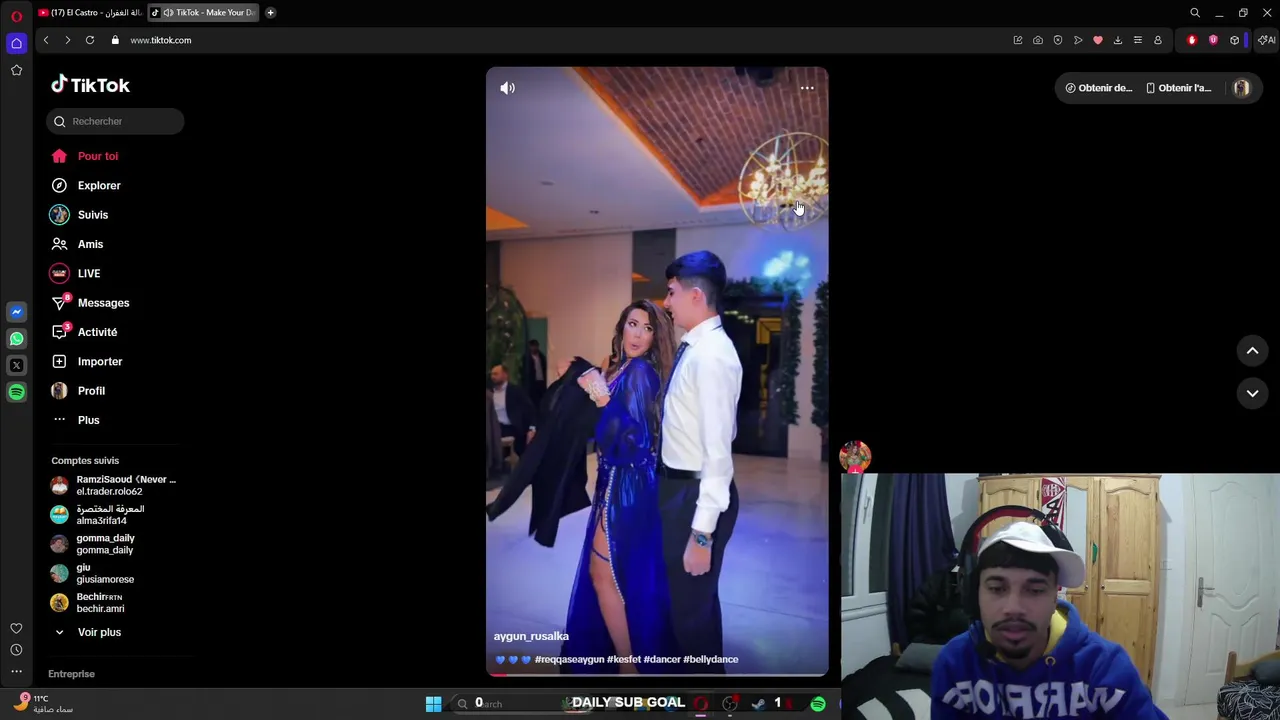The height and width of the screenshot is (720, 1280).
Task: Open the Windows Start button
Action: (433, 704)
